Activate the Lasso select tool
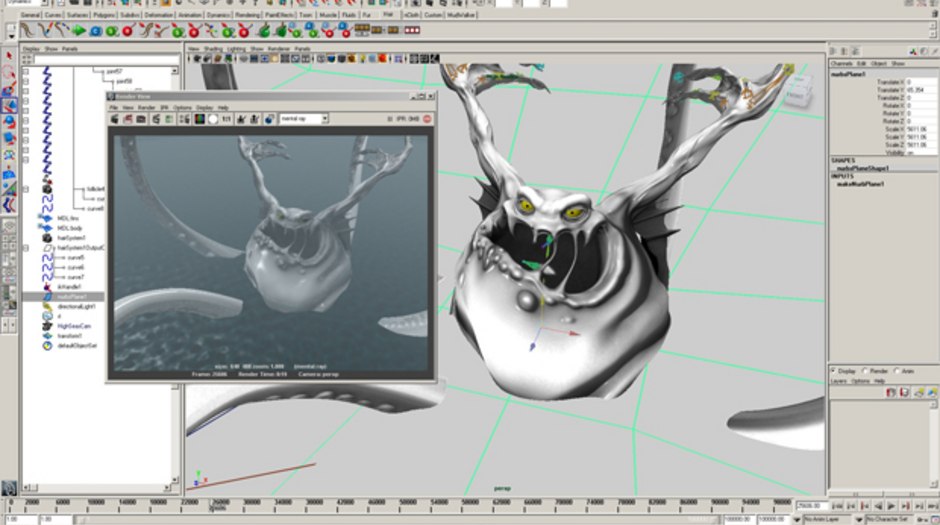 [x=9, y=73]
